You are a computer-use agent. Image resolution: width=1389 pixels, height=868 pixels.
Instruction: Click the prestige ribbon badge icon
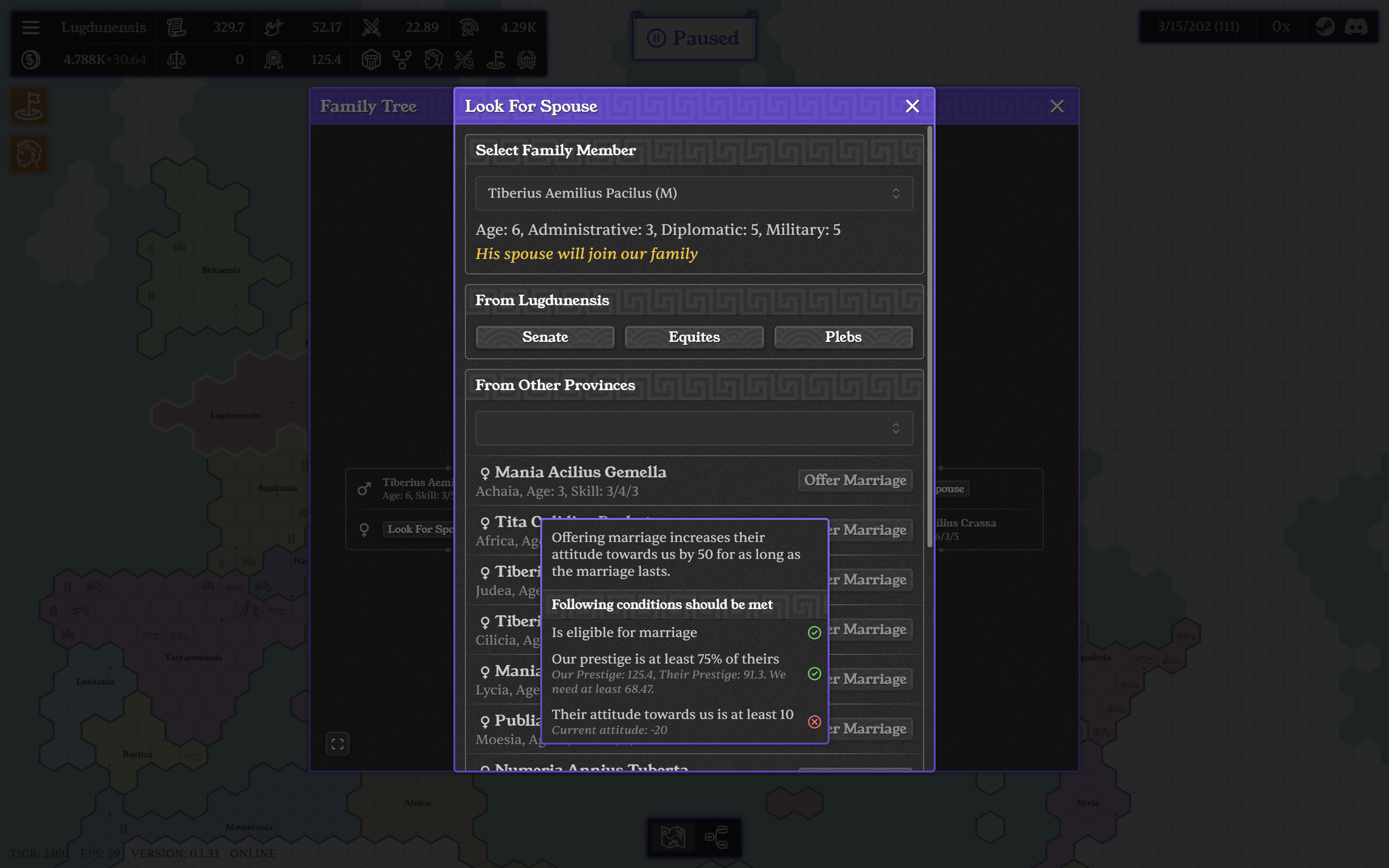coord(274,60)
